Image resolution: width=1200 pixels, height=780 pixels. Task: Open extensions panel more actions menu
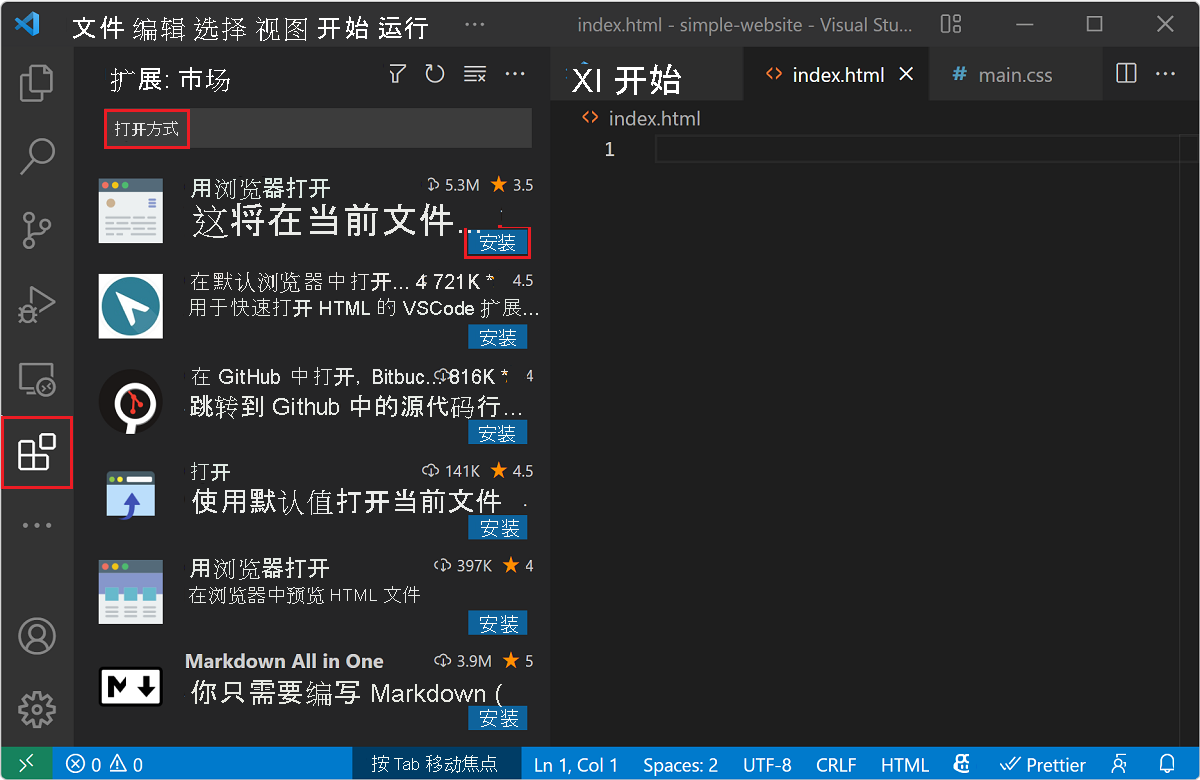[x=514, y=73]
